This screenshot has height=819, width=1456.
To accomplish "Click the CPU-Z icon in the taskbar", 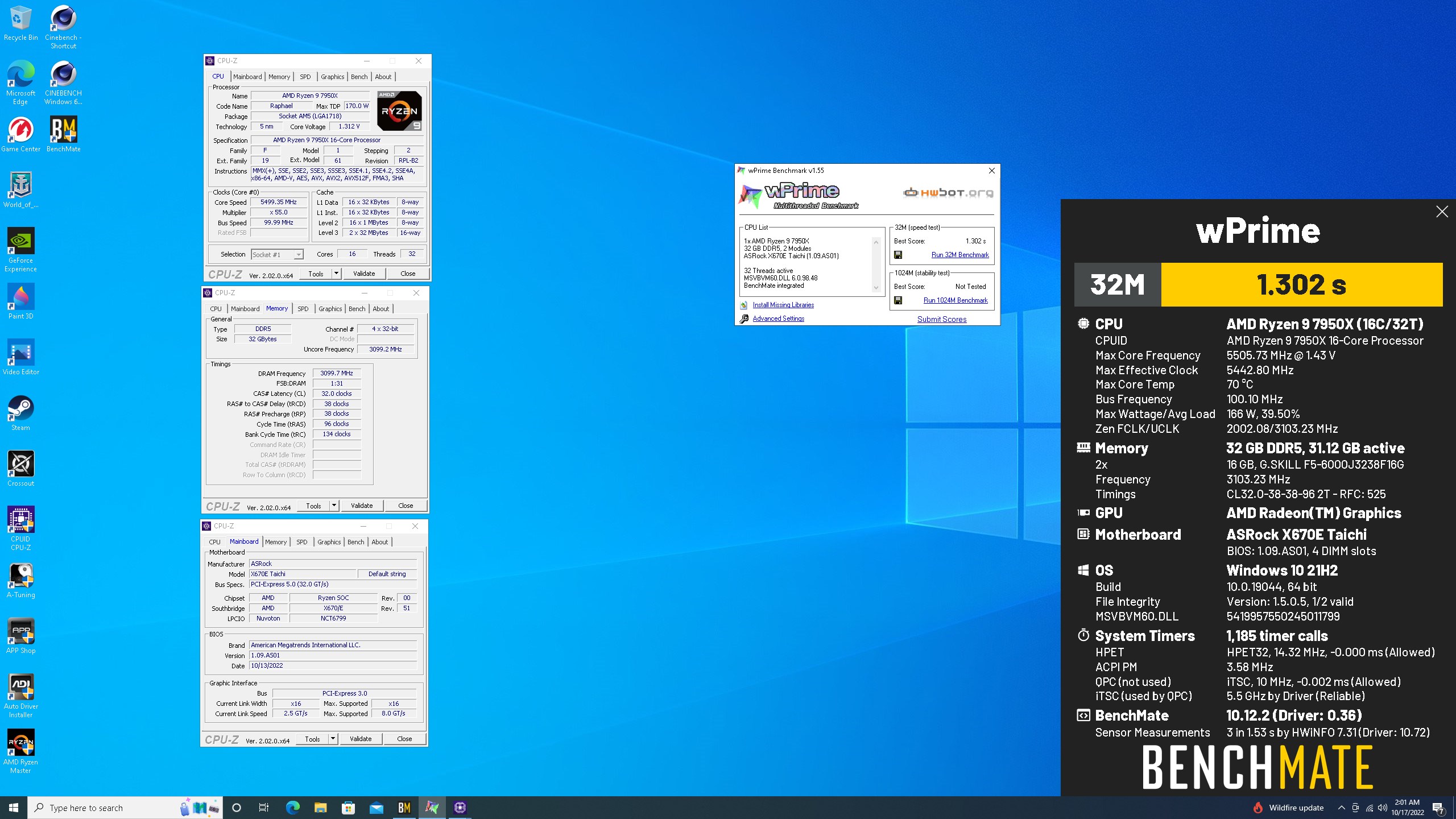I will click(x=460, y=808).
